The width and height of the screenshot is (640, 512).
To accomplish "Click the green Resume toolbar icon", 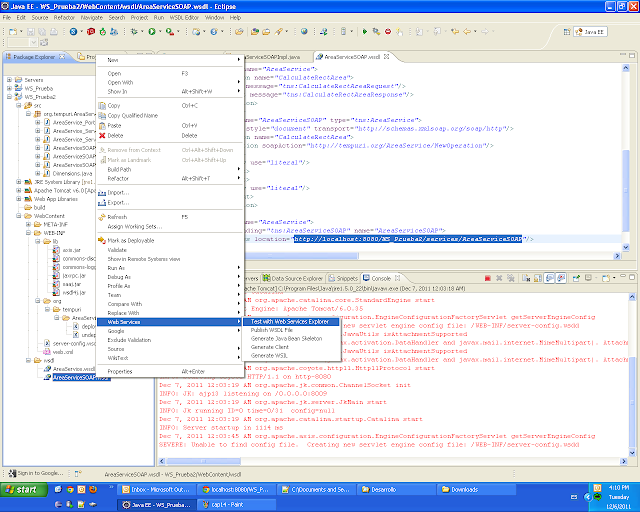I will 364,31.
